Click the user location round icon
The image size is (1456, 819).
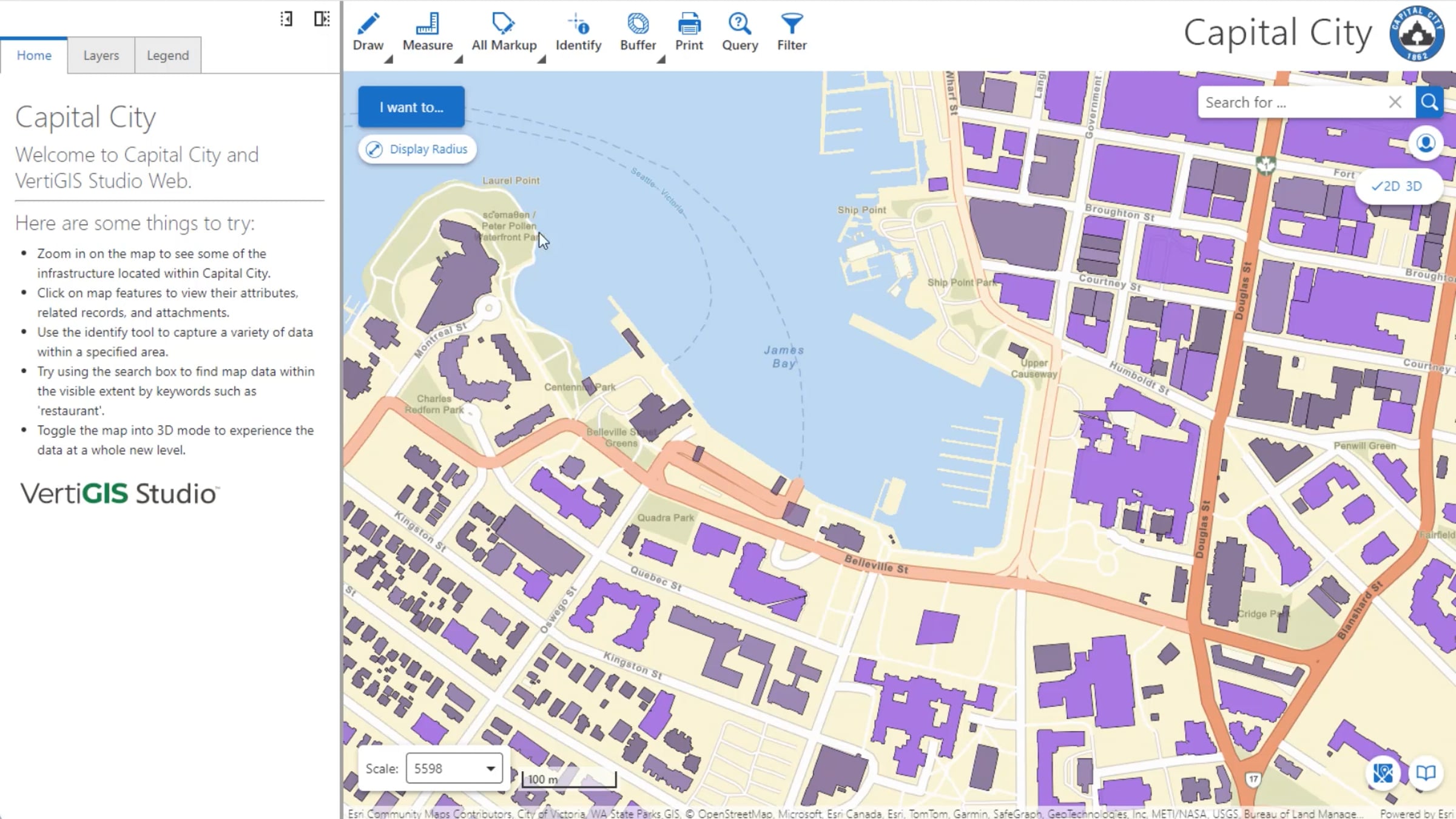click(1426, 144)
